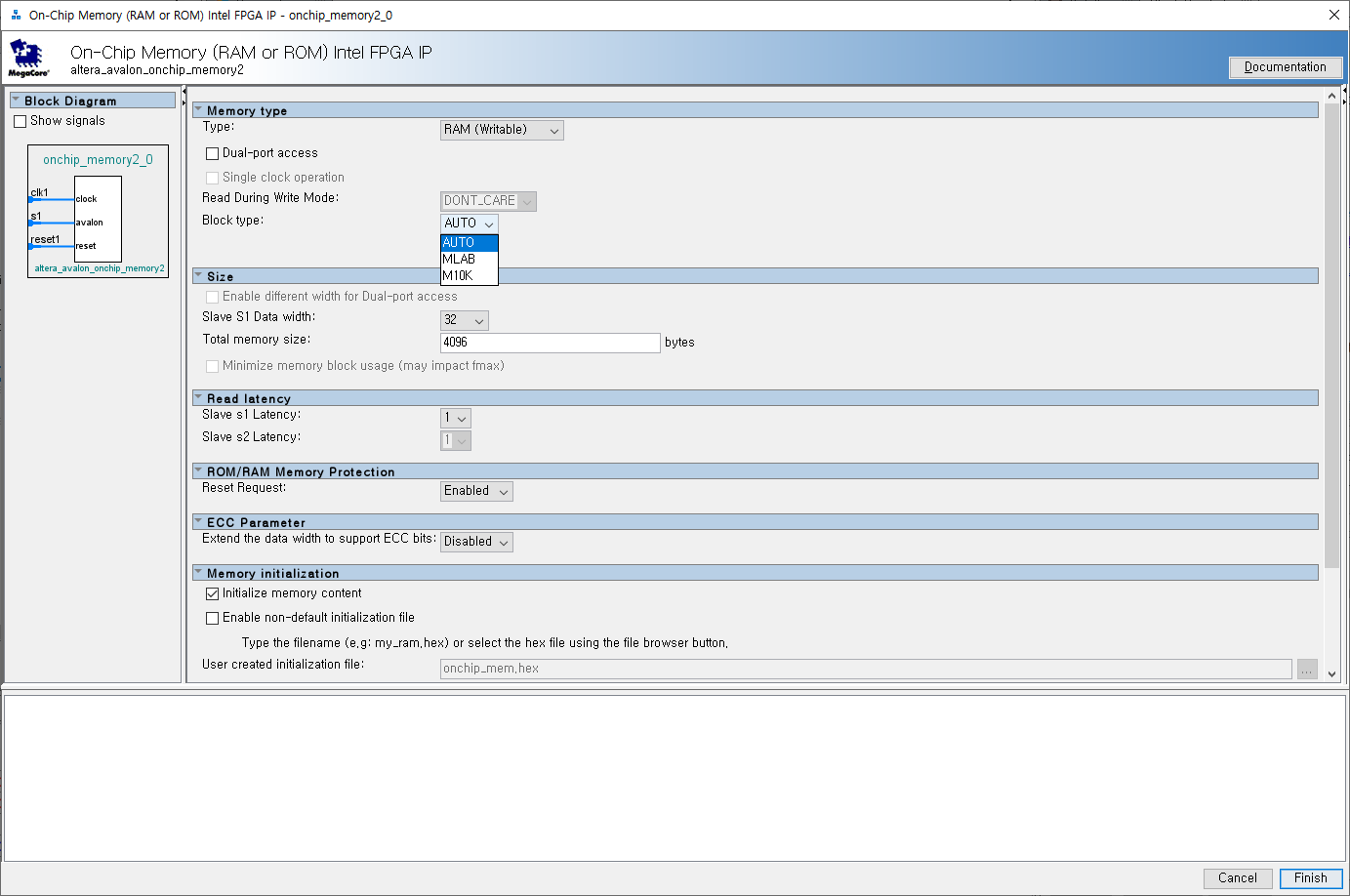
Task: Collapse the ECC Parameter section
Action: 198,522
